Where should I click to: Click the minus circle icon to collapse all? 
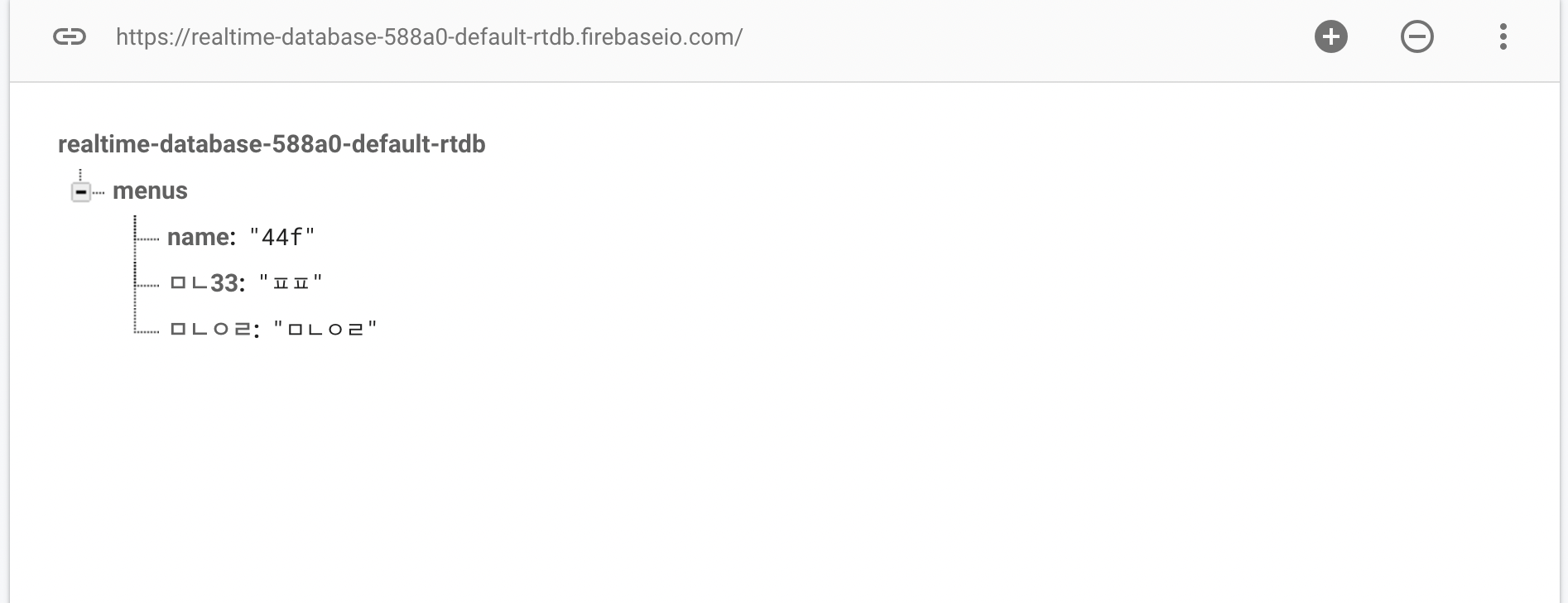coord(1416,36)
